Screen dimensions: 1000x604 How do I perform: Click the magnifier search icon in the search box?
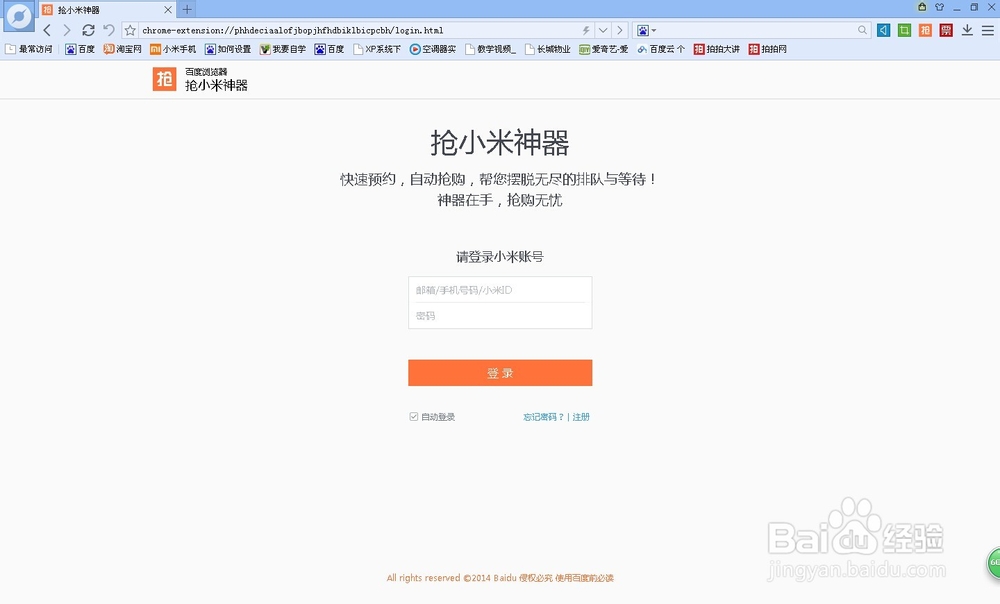tap(862, 30)
